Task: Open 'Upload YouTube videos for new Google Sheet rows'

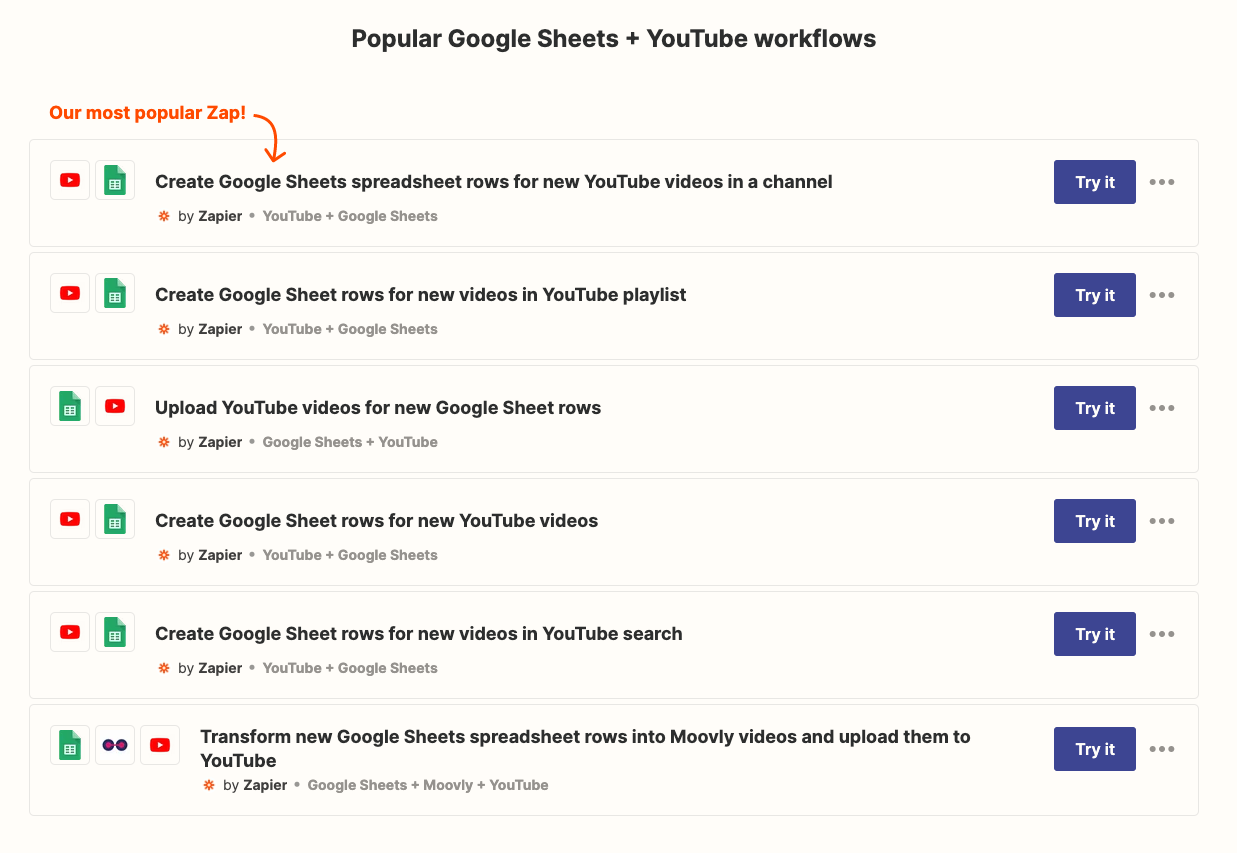Action: click(378, 408)
